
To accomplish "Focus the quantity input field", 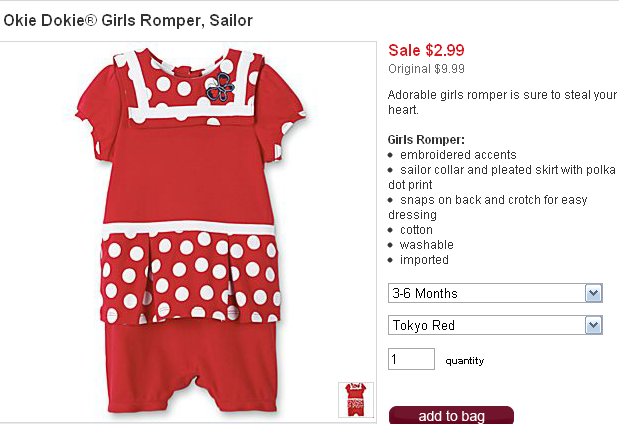I will 411,359.
